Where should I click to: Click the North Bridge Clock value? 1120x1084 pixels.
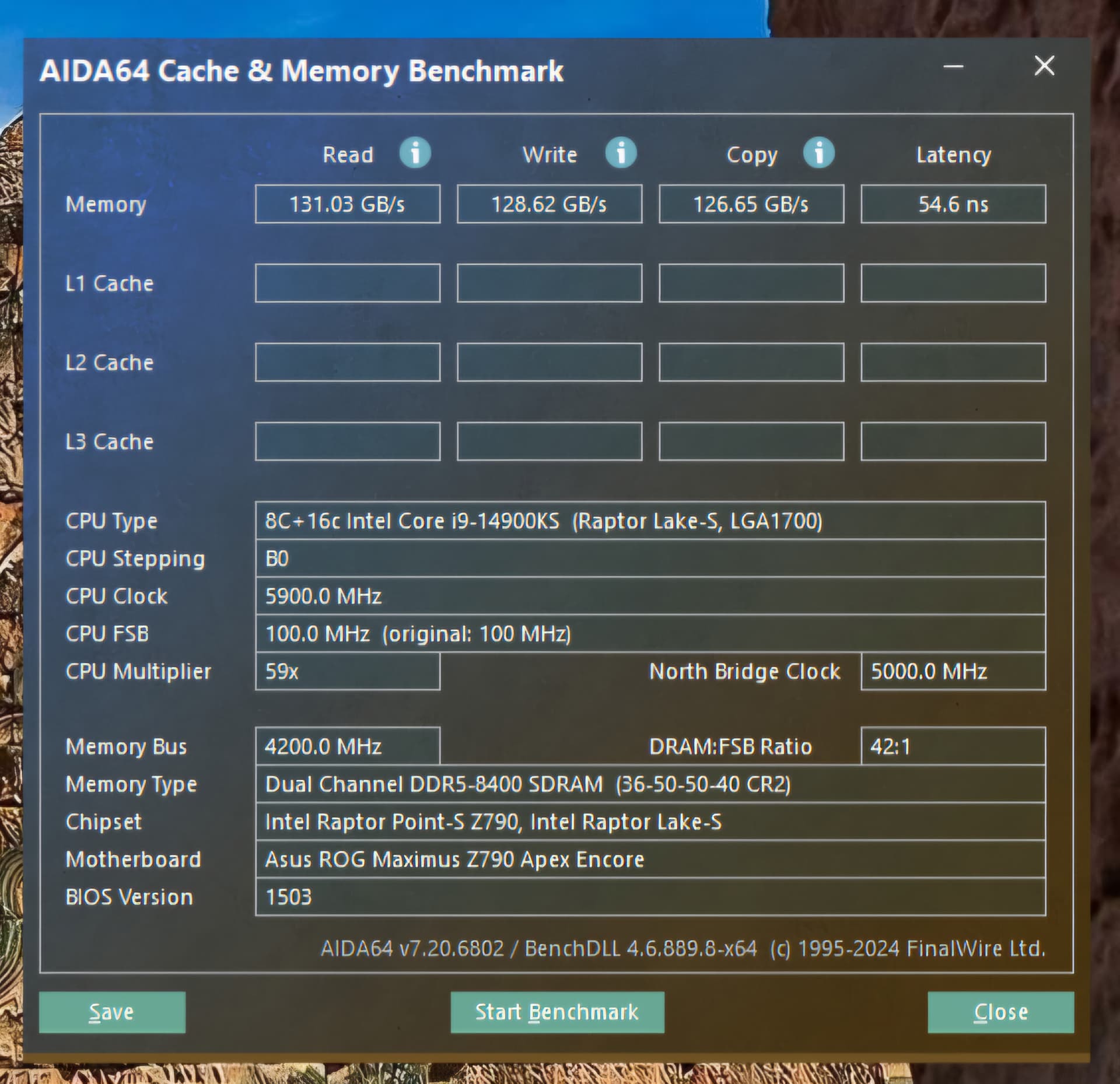click(x=953, y=671)
